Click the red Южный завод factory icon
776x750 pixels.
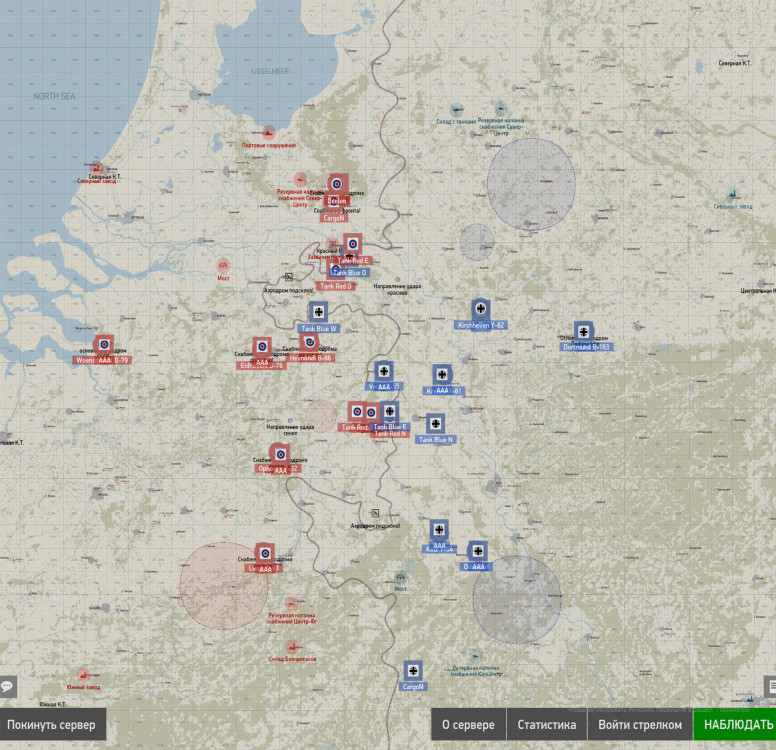[83, 675]
